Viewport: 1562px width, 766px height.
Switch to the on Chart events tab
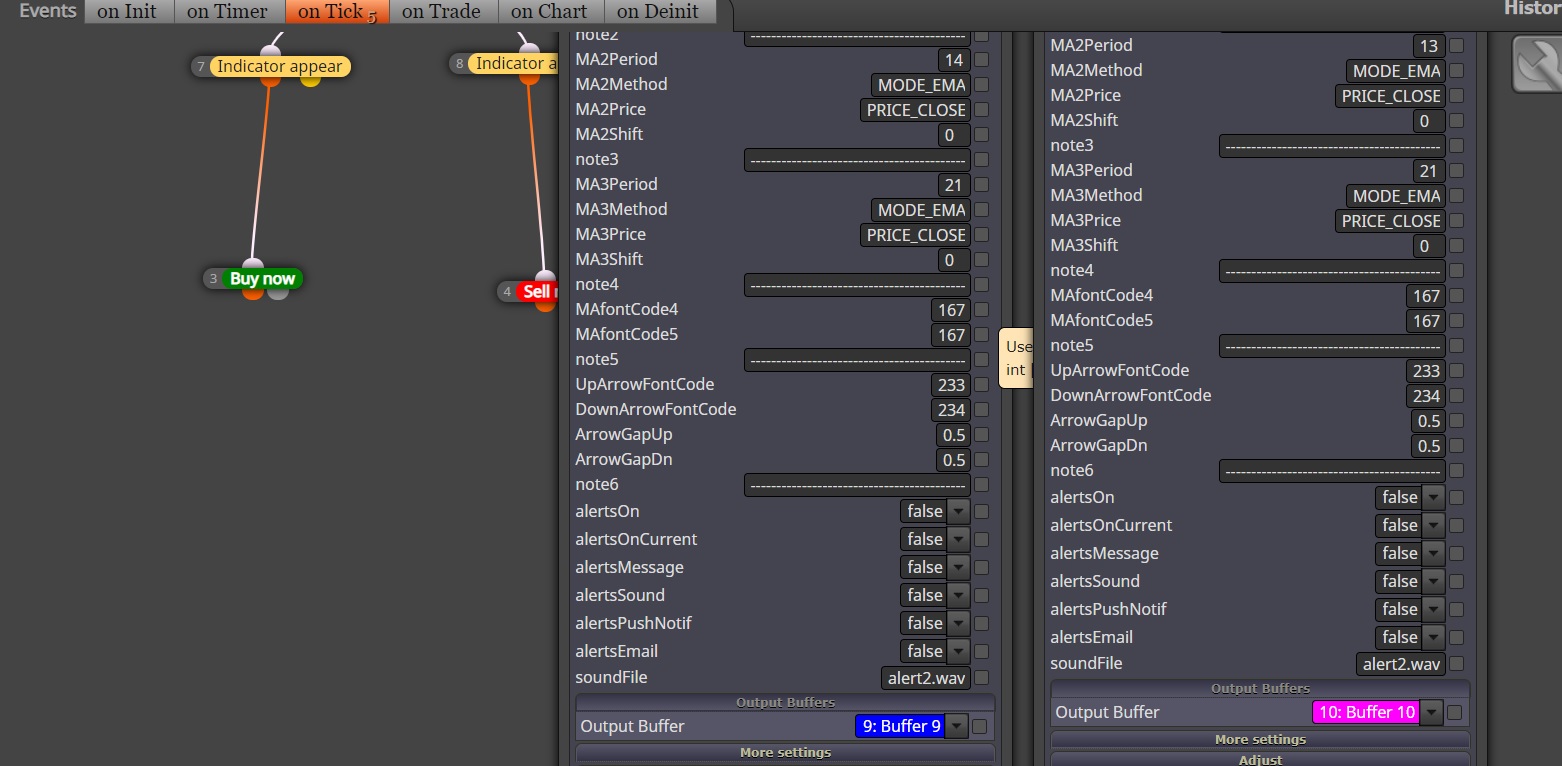point(549,12)
